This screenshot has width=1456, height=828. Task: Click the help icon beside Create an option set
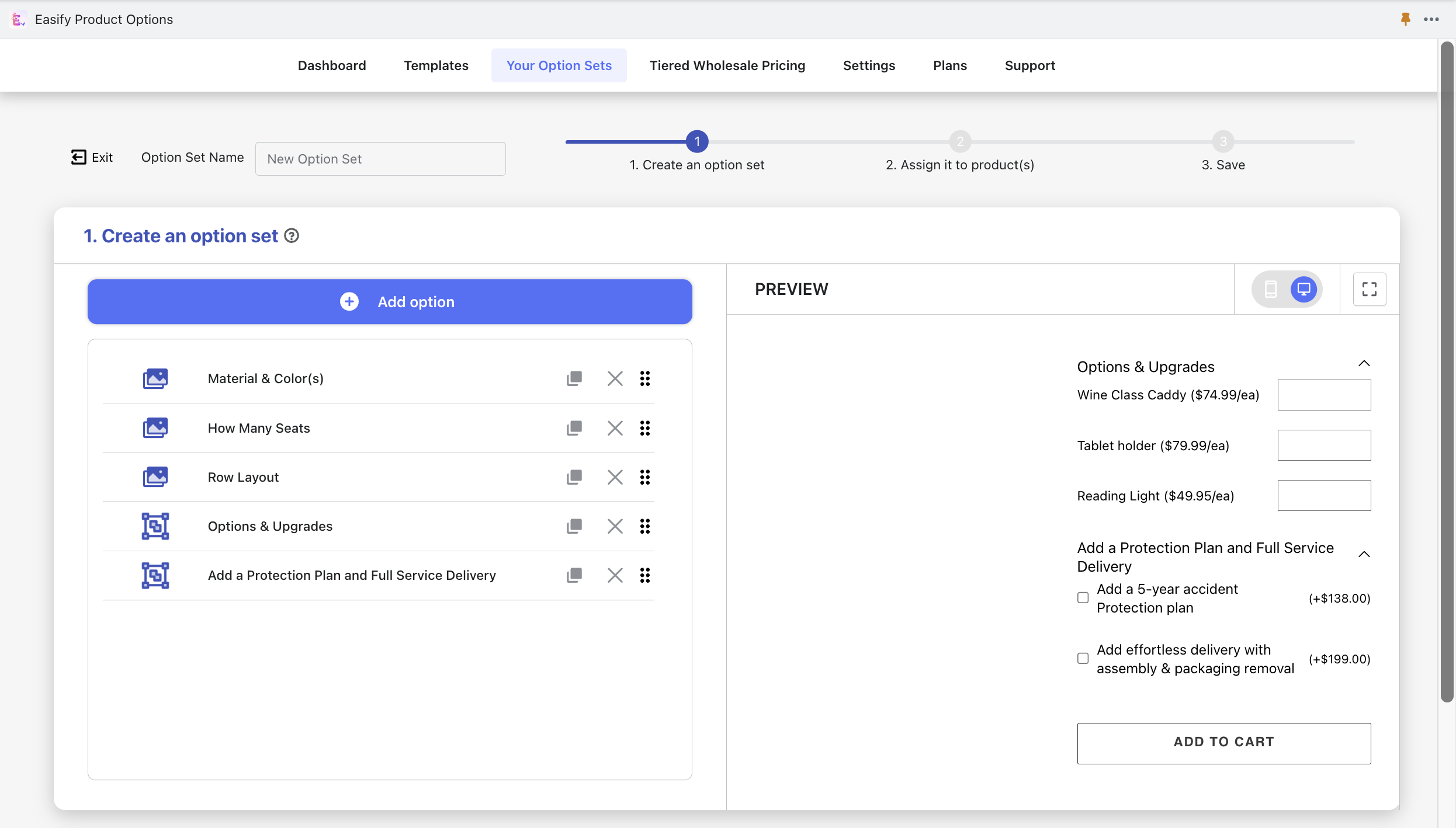click(292, 236)
